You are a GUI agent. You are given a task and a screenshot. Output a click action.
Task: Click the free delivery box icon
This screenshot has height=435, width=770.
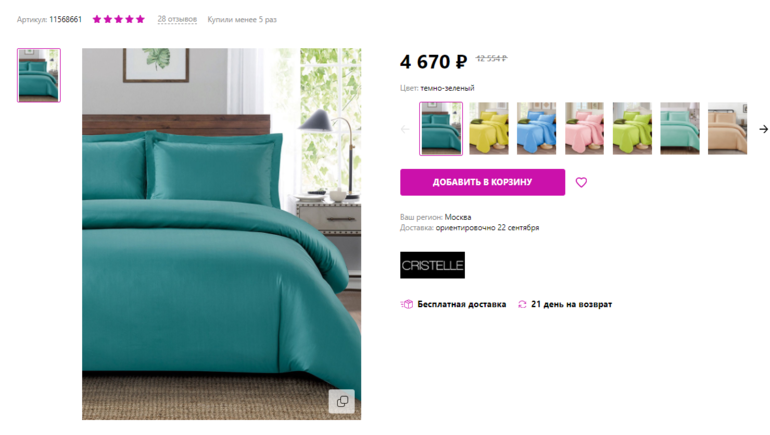407,304
